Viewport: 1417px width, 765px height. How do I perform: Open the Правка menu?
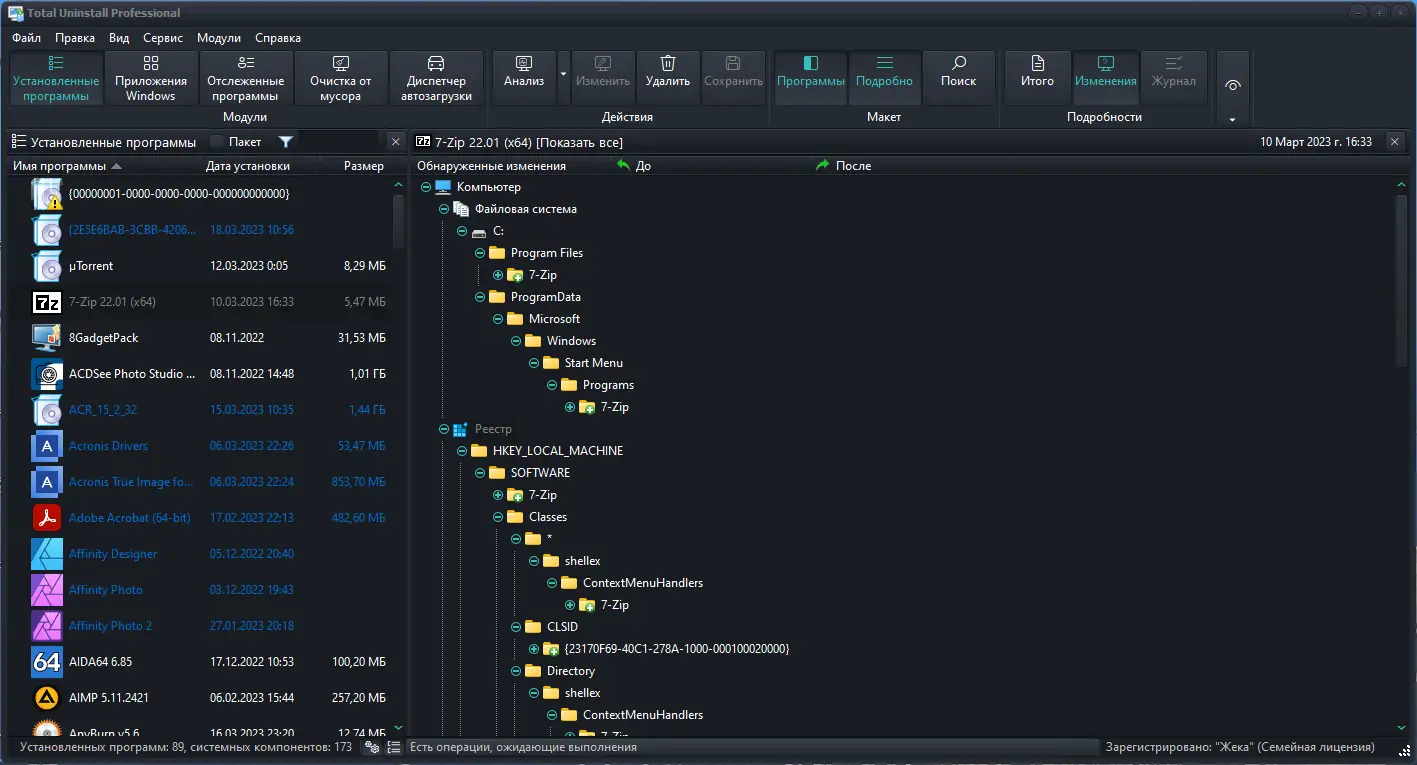click(x=75, y=38)
